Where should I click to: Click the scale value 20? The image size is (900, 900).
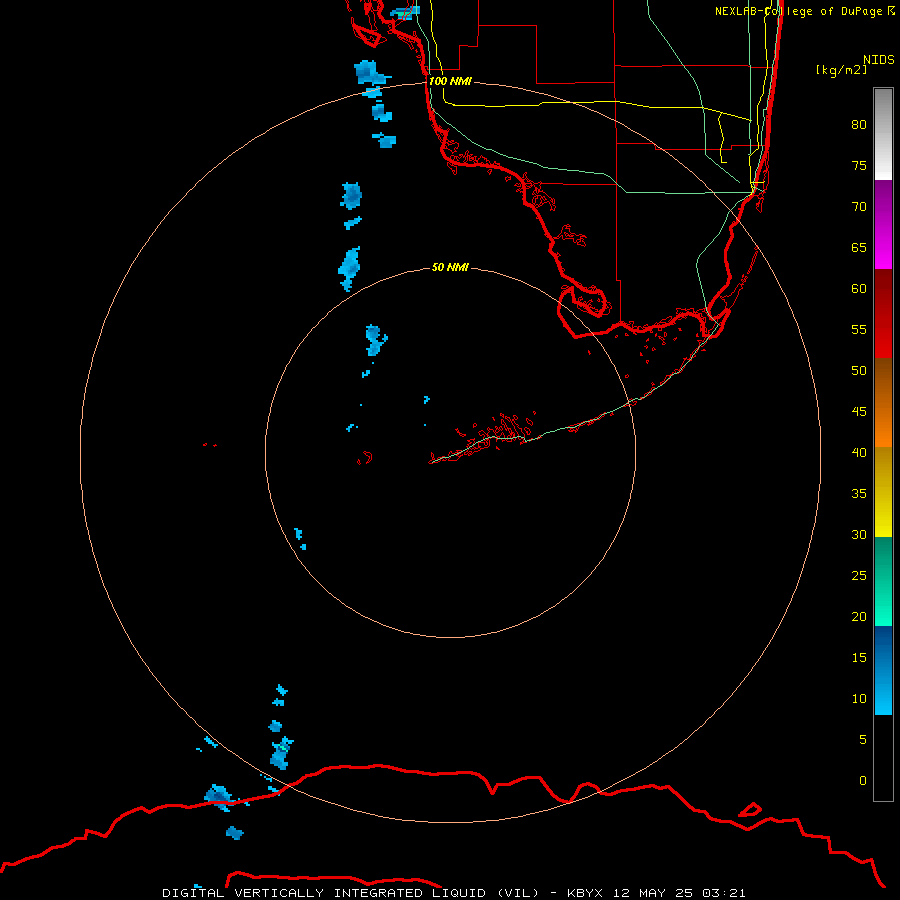tap(859, 617)
